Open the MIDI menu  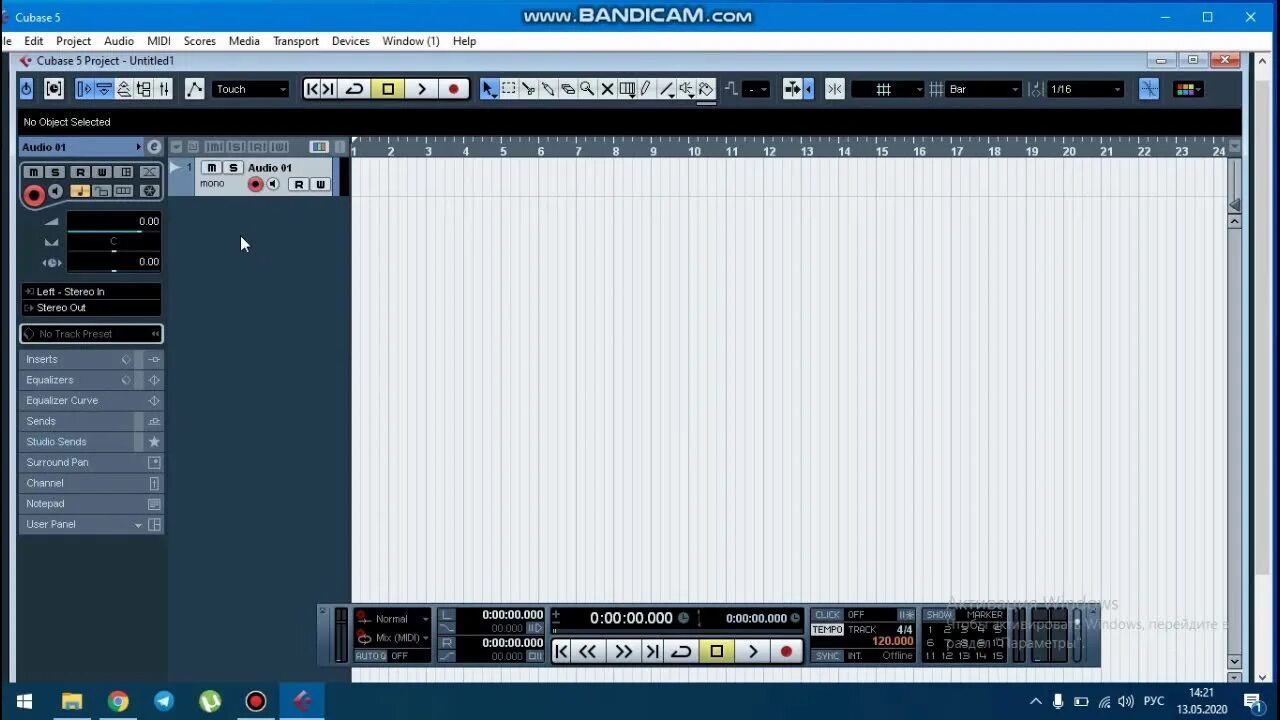click(x=159, y=41)
